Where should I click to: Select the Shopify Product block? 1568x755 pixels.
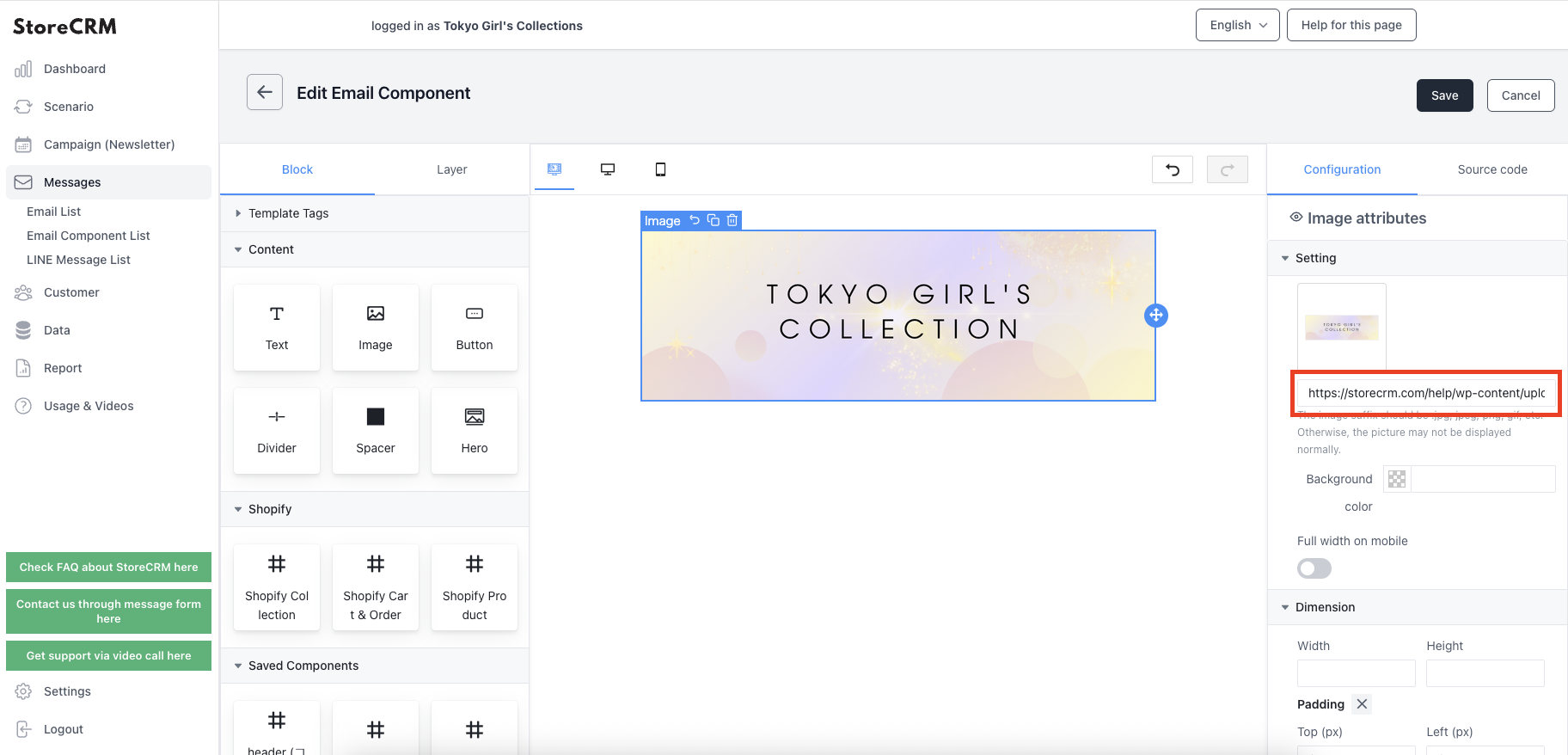click(x=475, y=587)
